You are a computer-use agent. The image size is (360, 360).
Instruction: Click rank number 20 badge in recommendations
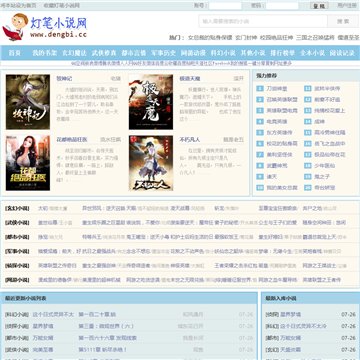tap(308, 188)
